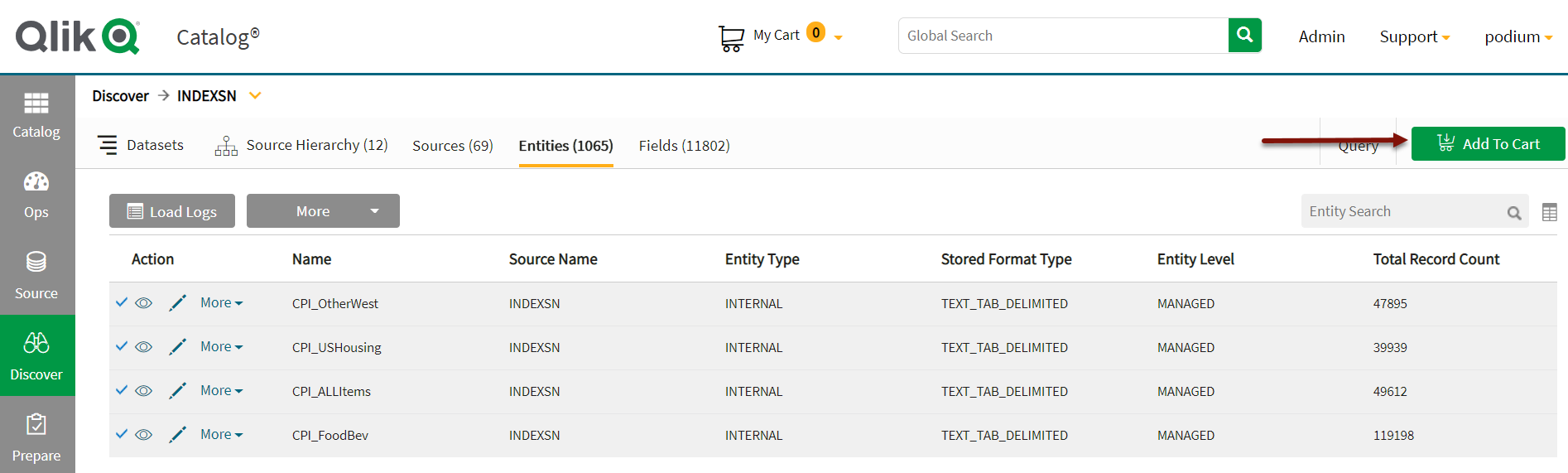Click the table column chooser icon
The image size is (1568, 473).
coord(1550,212)
